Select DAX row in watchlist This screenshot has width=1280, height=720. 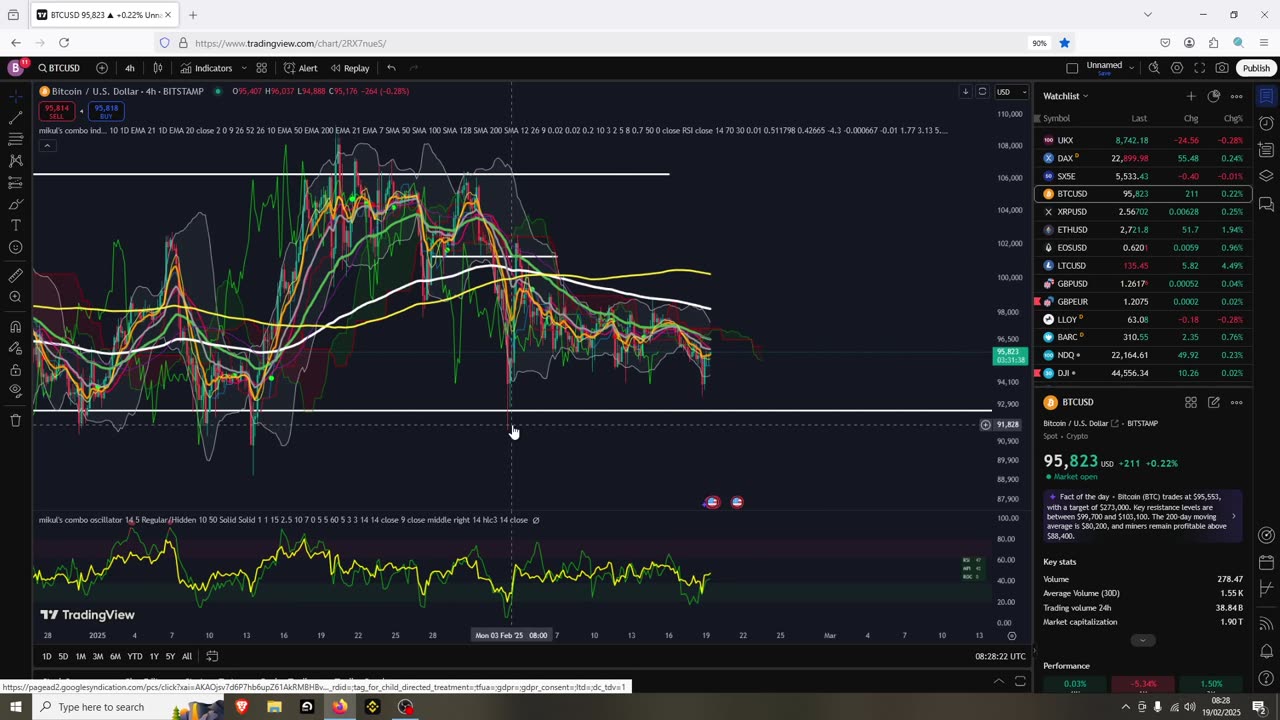coord(1143,158)
